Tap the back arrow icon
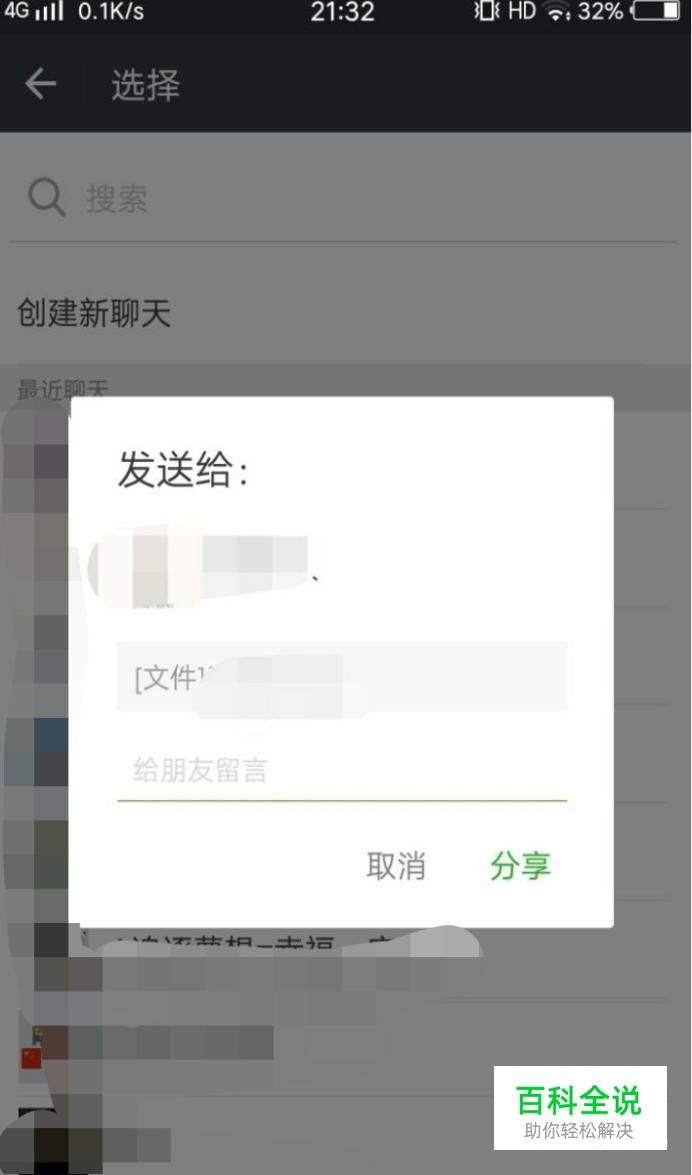 pyautogui.click(x=40, y=83)
